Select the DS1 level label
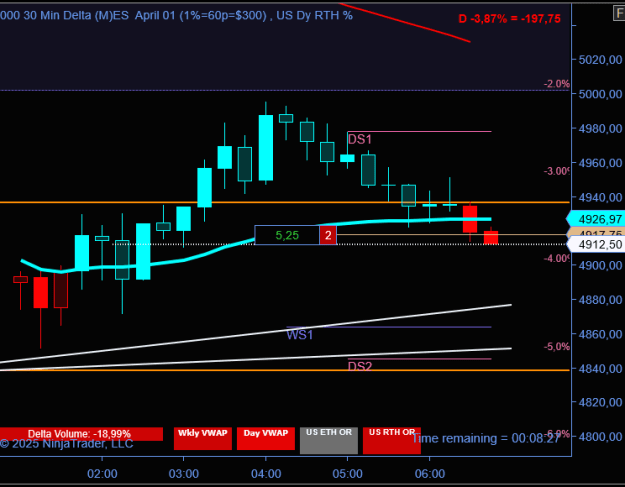This screenshot has width=625, height=487. (360, 139)
